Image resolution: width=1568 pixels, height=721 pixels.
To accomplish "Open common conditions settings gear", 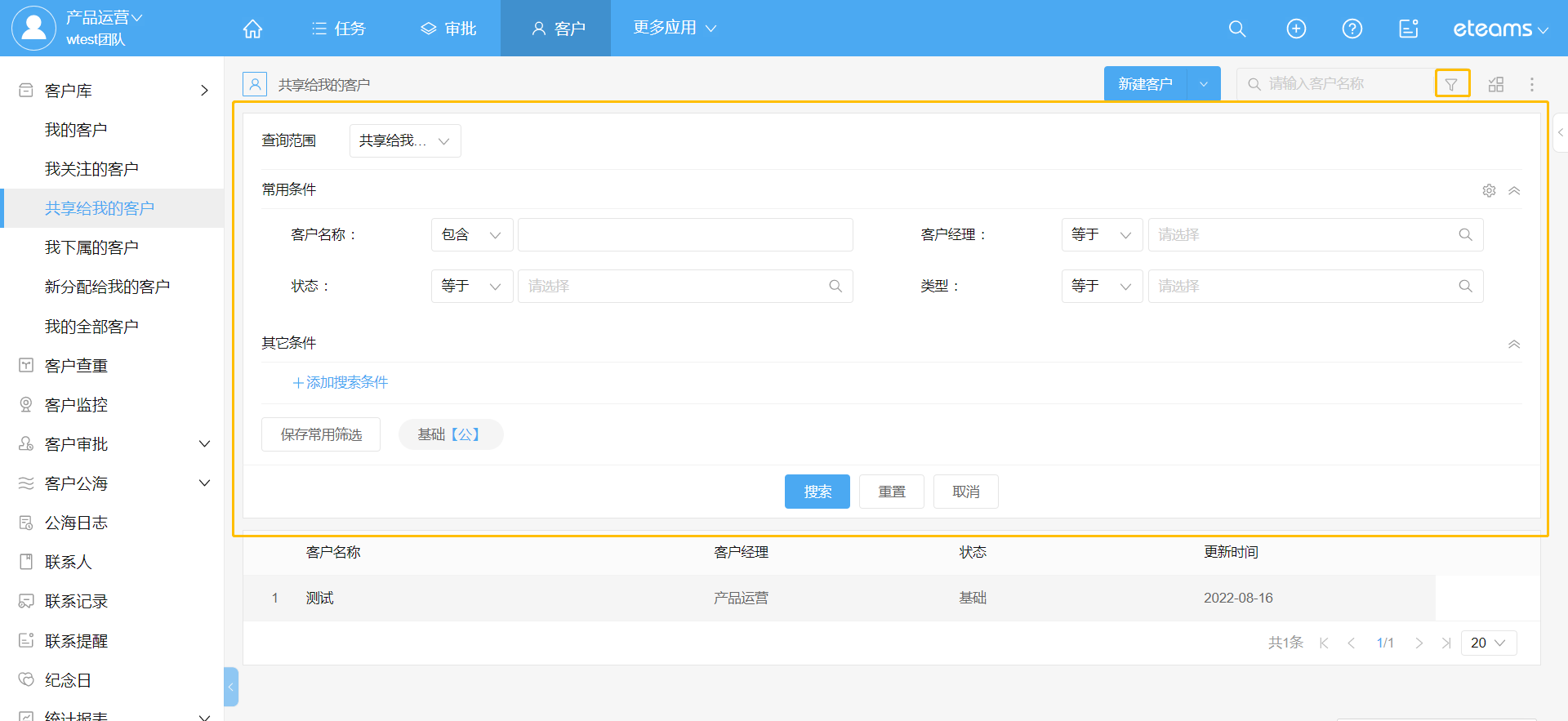I will point(1489,190).
